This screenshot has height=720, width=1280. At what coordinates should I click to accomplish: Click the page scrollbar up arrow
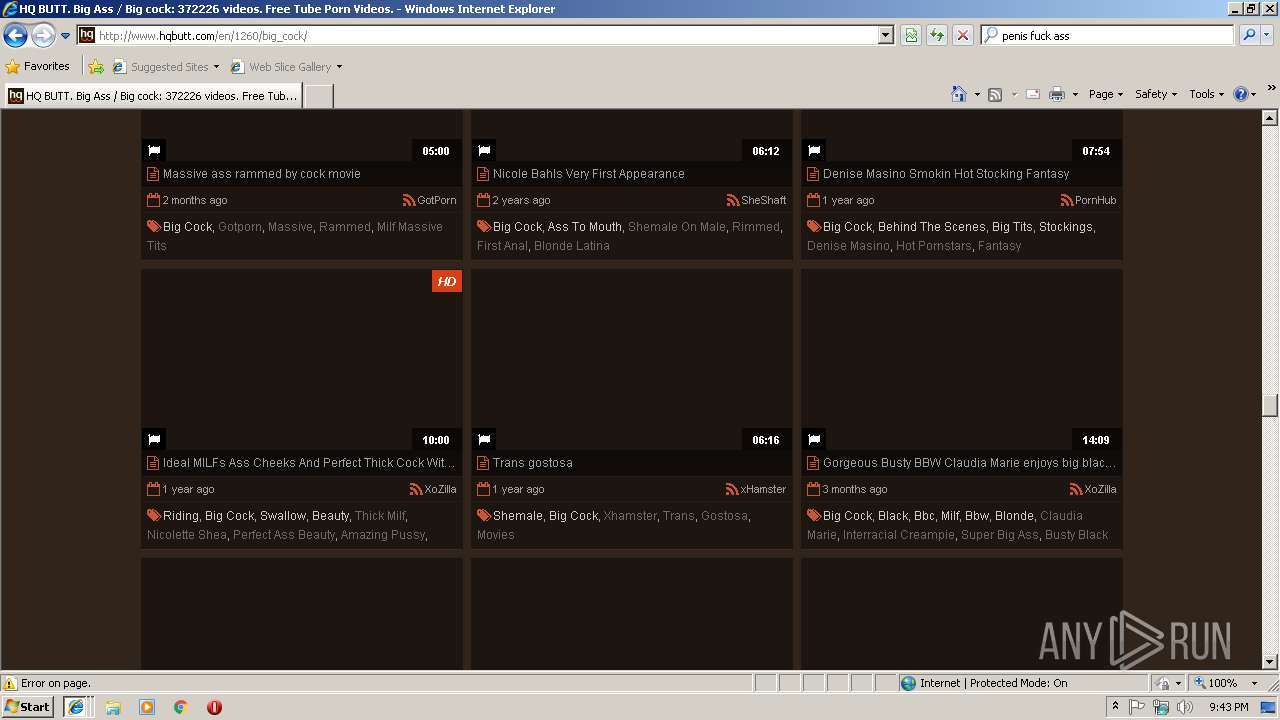click(1270, 118)
